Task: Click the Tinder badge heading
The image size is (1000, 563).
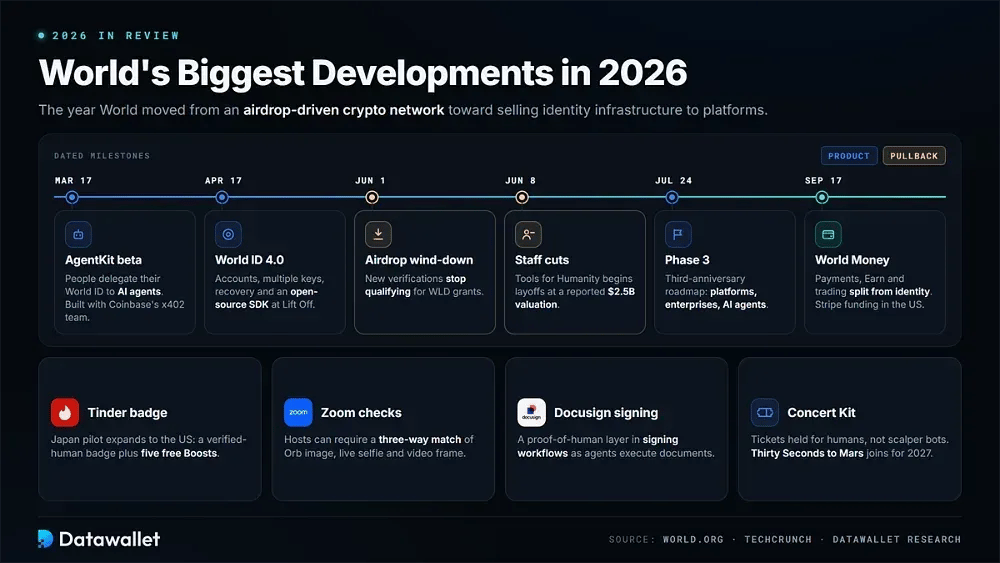Action: [128, 413]
